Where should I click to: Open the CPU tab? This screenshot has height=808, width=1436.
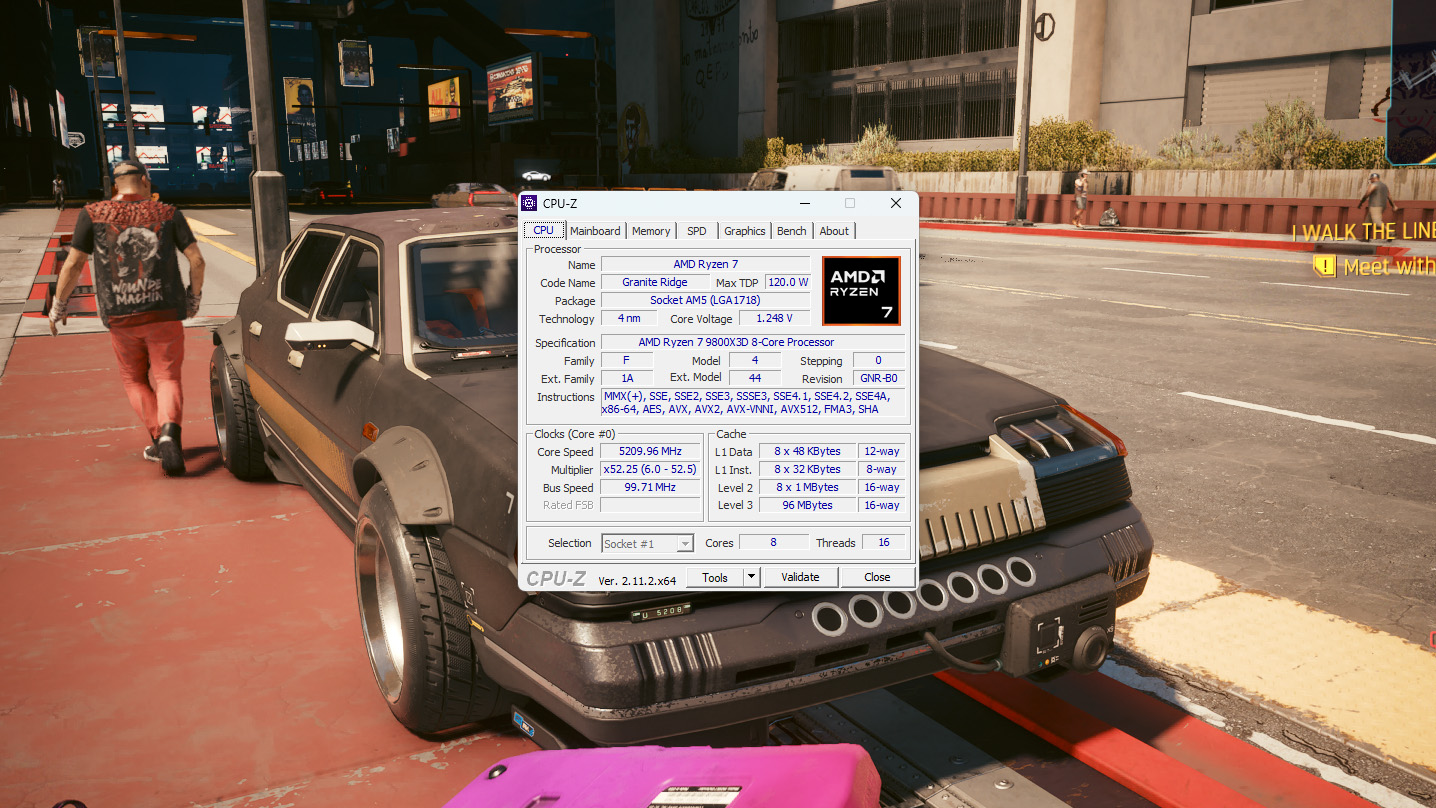point(544,230)
